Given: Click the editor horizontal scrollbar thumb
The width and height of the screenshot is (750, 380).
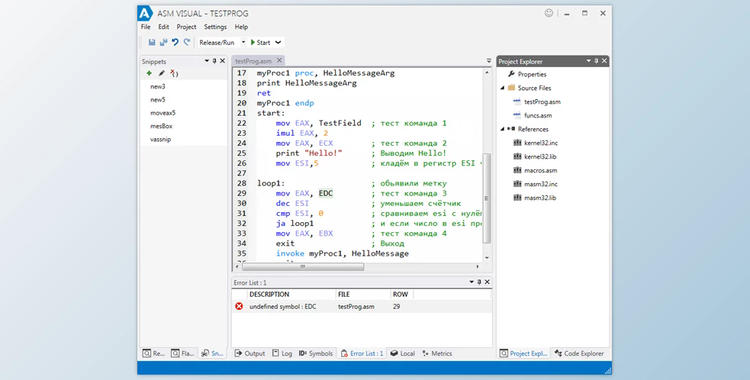Looking at the screenshot, I should [303, 267].
